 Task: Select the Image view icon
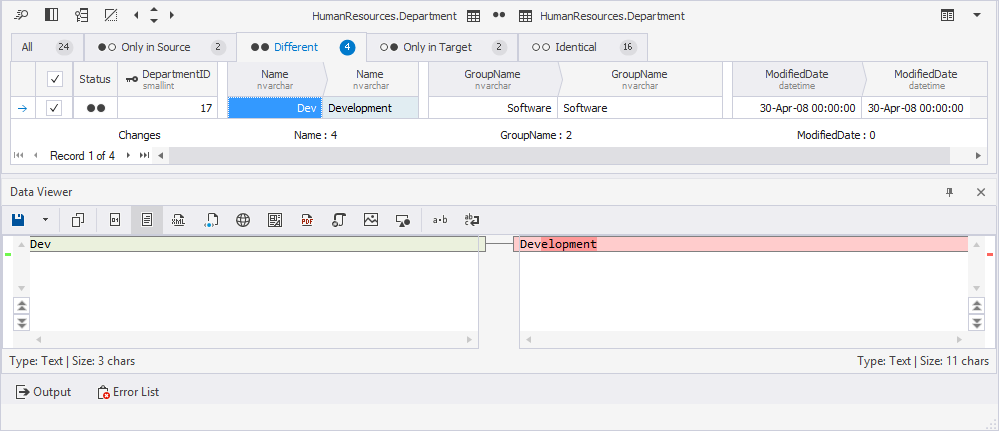(371, 219)
